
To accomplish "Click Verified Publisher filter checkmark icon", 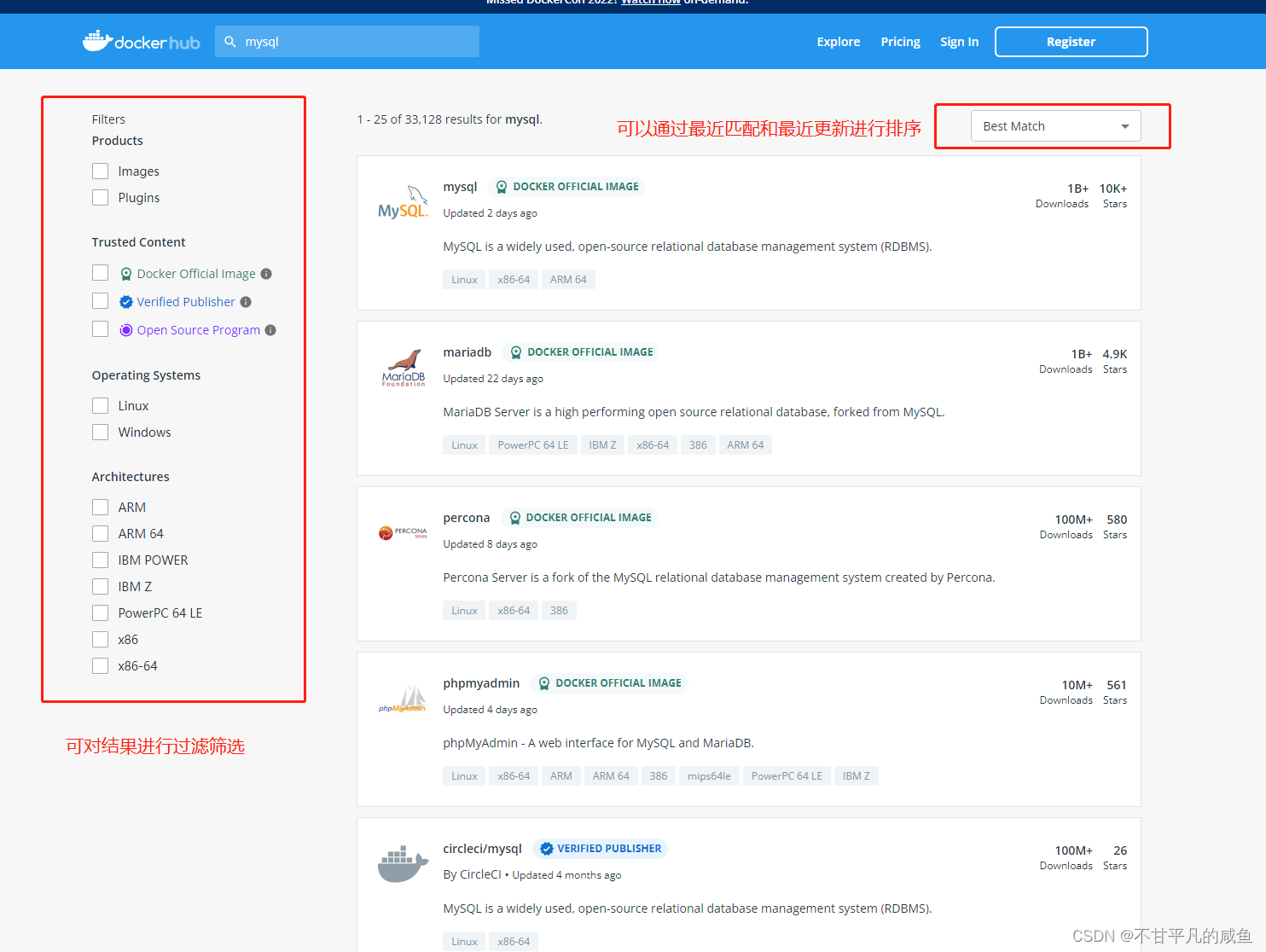I will [x=126, y=302].
